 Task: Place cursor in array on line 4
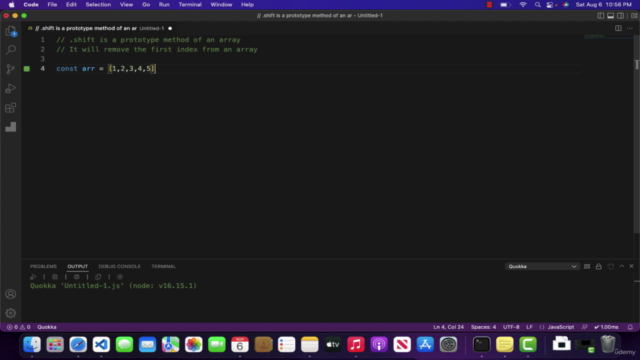coord(132,69)
